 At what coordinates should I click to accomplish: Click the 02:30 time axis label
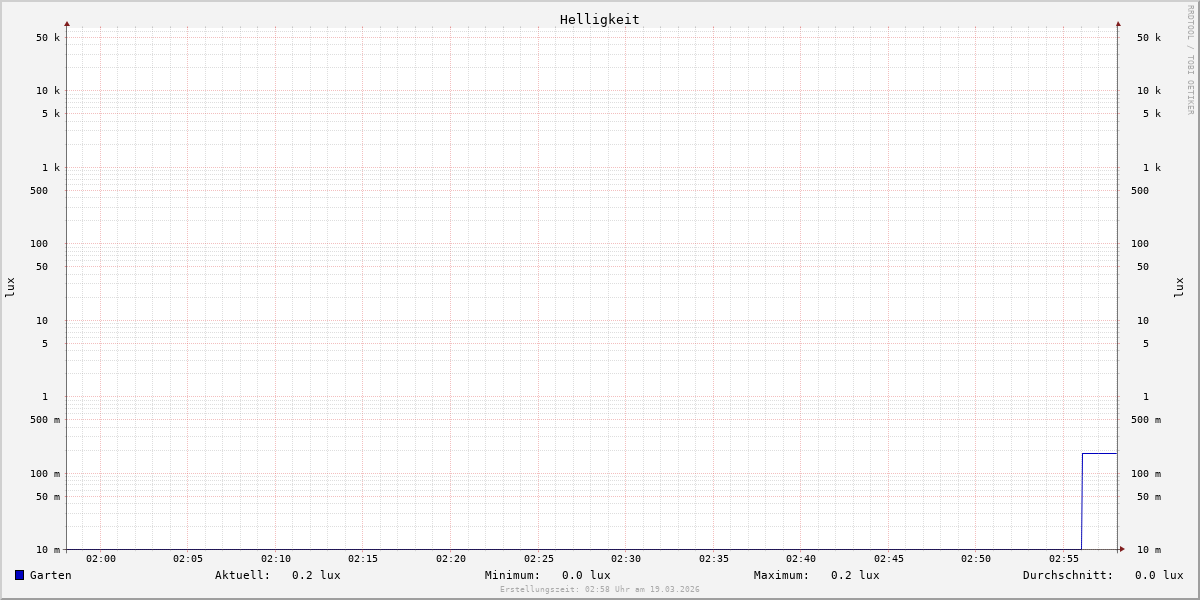click(x=626, y=559)
